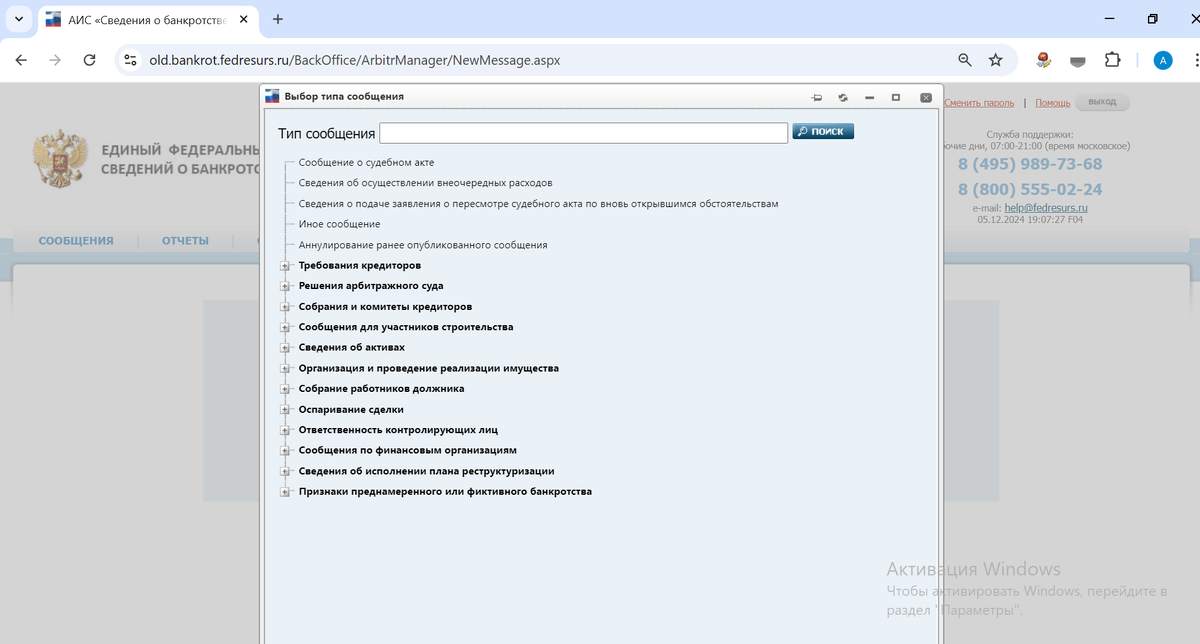Screen dimensions: 1200x644
Task: Click the gray shield extension icon
Action: 1078,60
